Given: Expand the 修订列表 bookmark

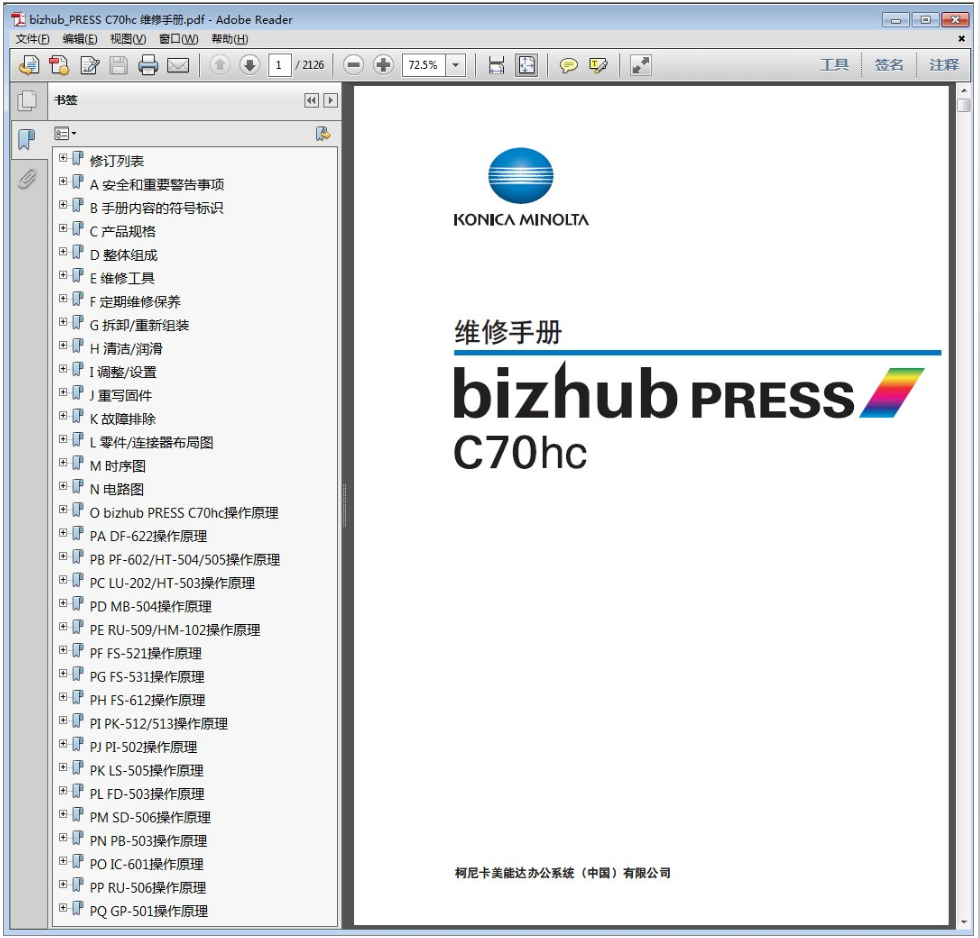Looking at the screenshot, I should coord(63,158).
